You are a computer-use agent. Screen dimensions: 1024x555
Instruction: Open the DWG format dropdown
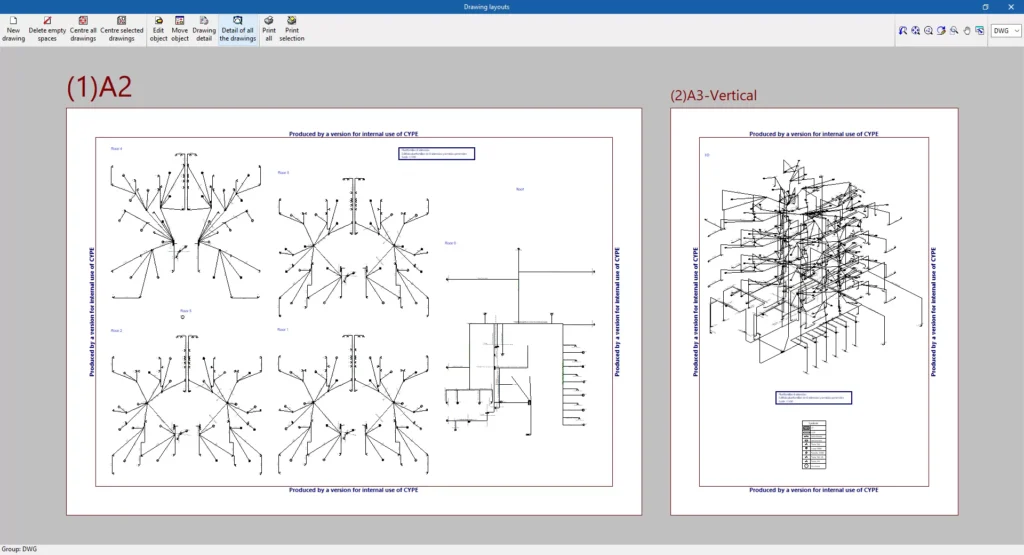[1005, 31]
